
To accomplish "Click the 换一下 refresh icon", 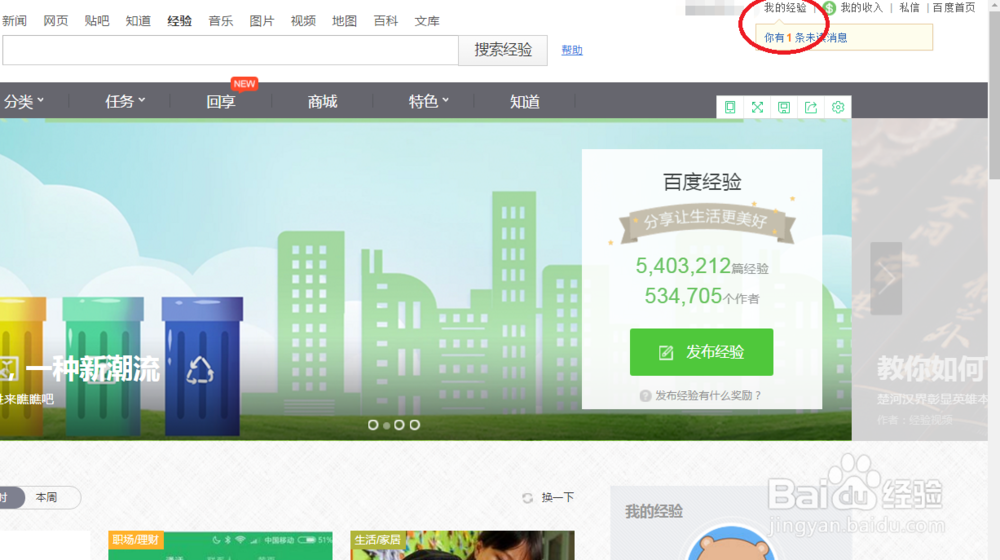I will pyautogui.click(x=527, y=497).
